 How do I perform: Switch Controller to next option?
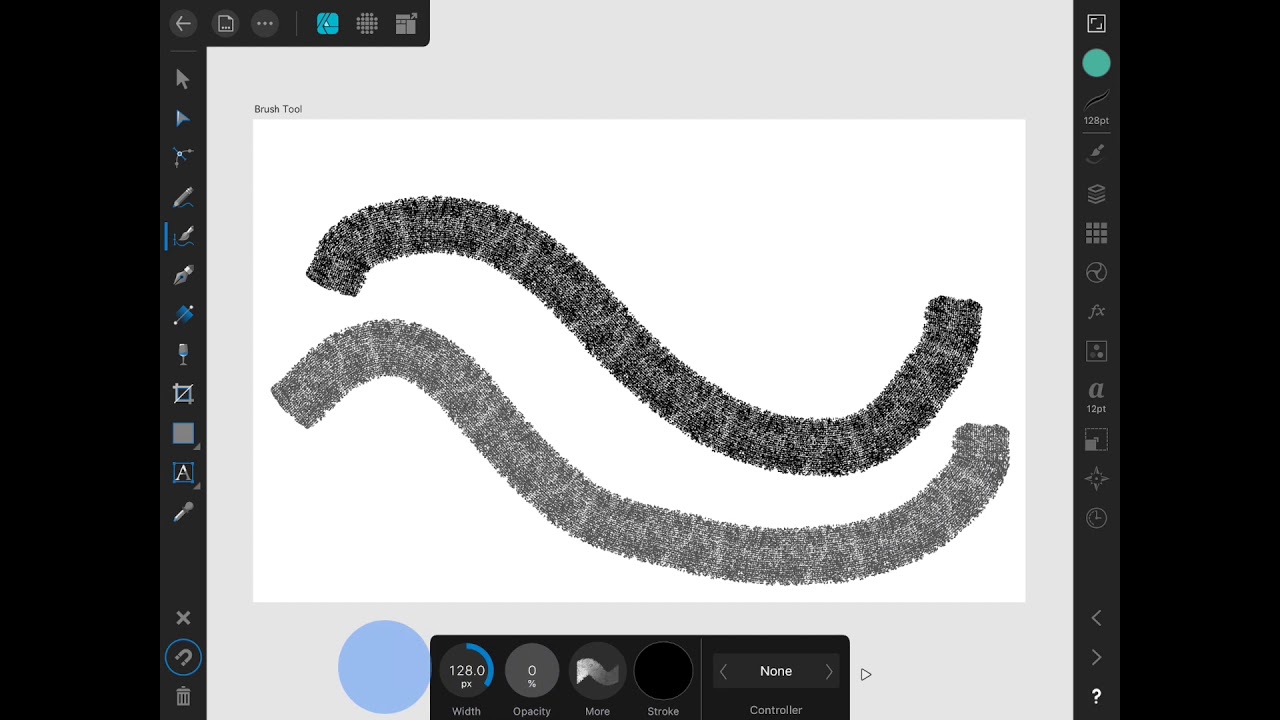pos(829,672)
